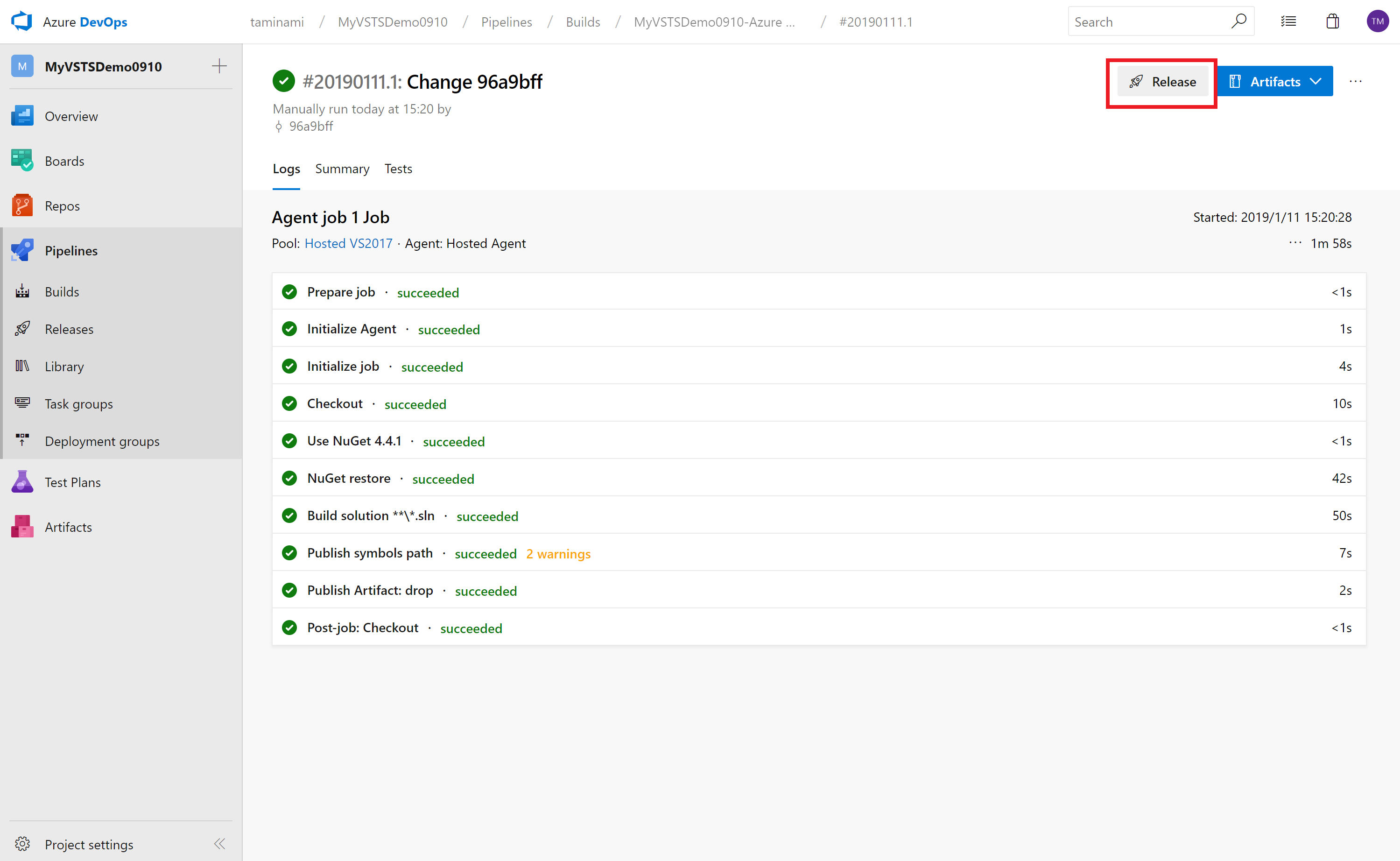Image resolution: width=1400 pixels, height=861 pixels.
Task: Open Test Plans flask icon
Action: click(x=22, y=482)
